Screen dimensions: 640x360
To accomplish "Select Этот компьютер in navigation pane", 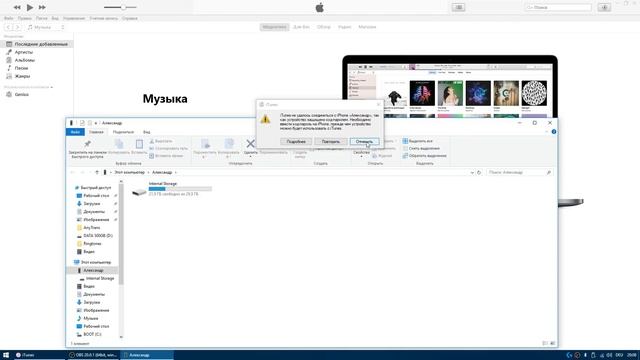I will [93, 262].
